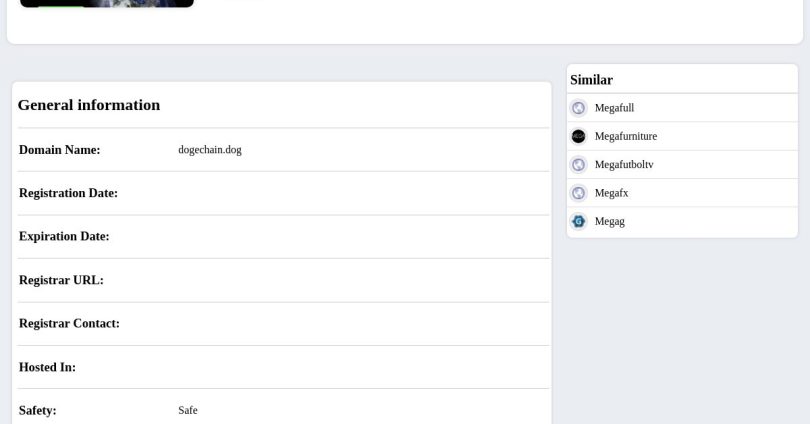
Task: Click the General information heading
Action: (89, 105)
